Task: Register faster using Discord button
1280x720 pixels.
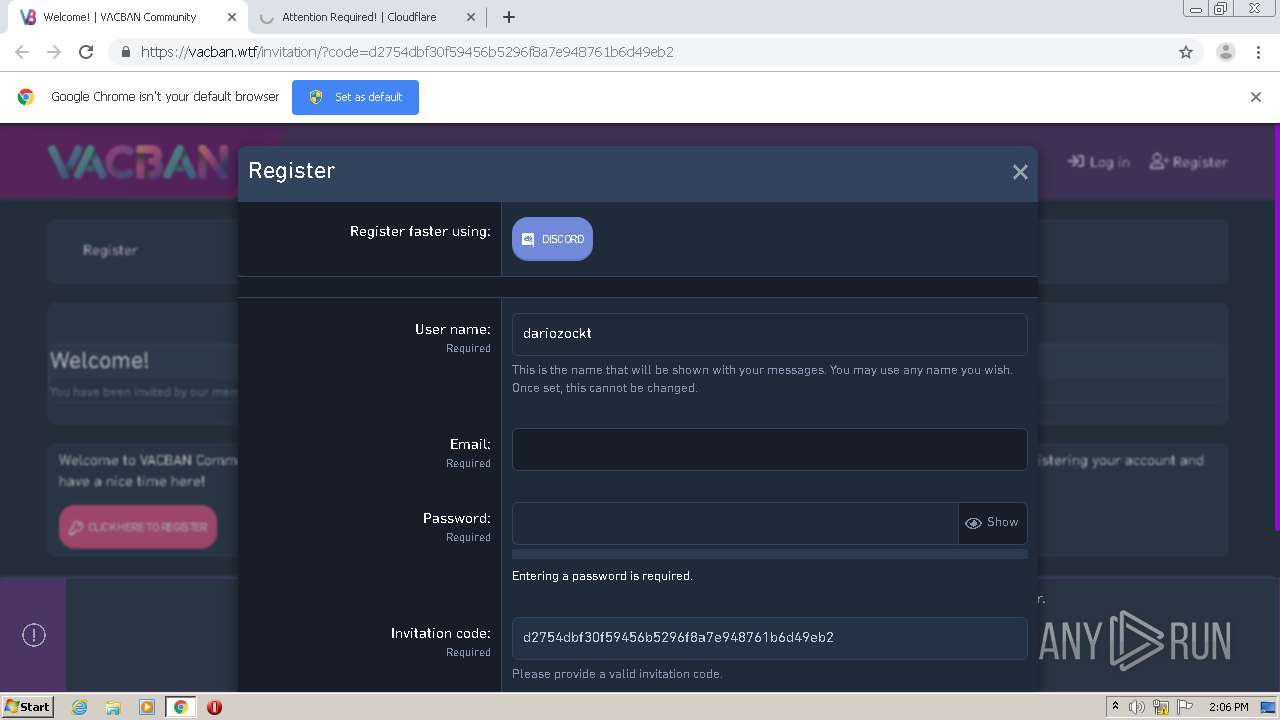Action: pos(552,239)
